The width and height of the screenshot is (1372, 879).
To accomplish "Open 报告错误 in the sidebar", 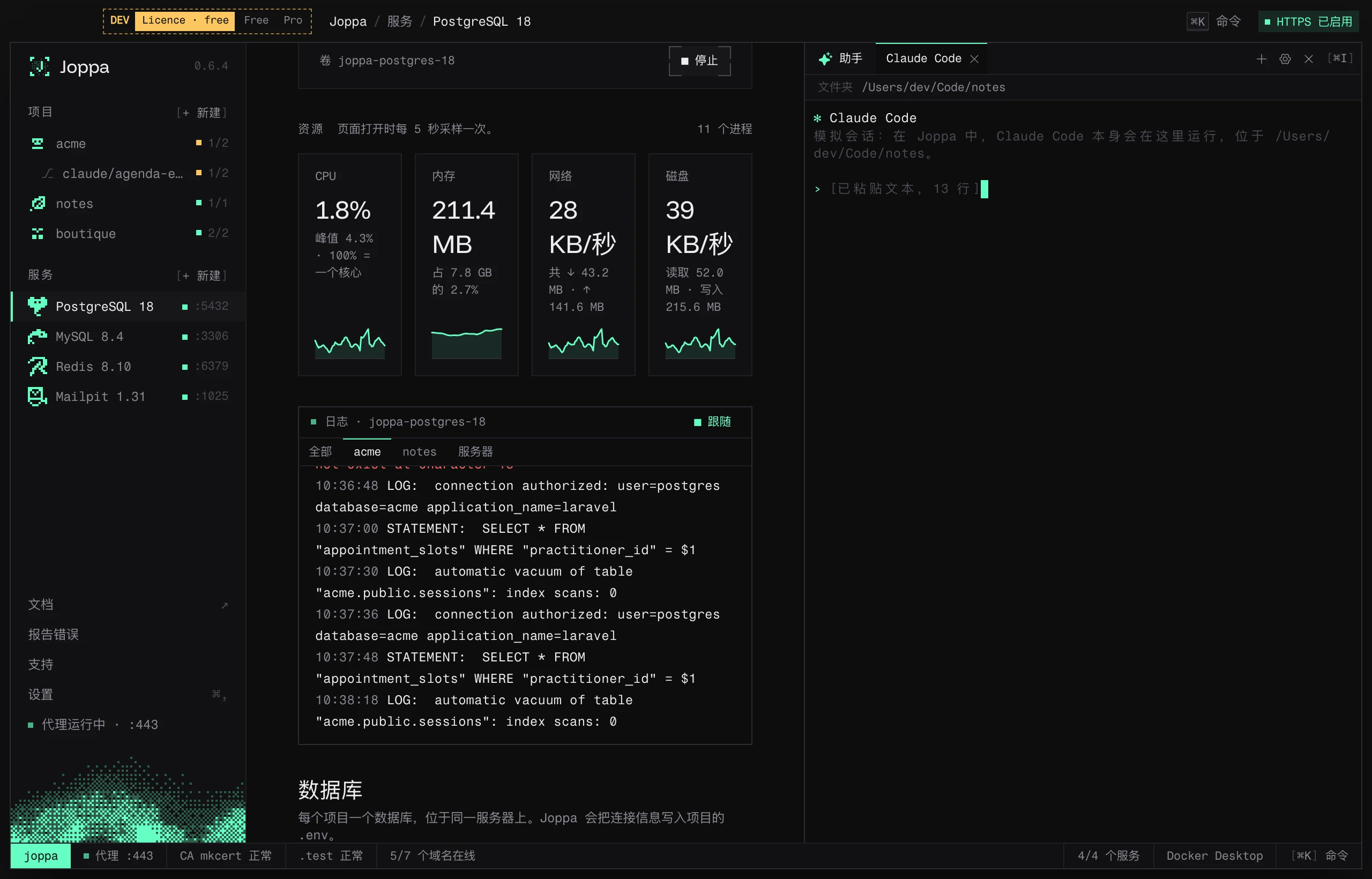I will click(54, 635).
